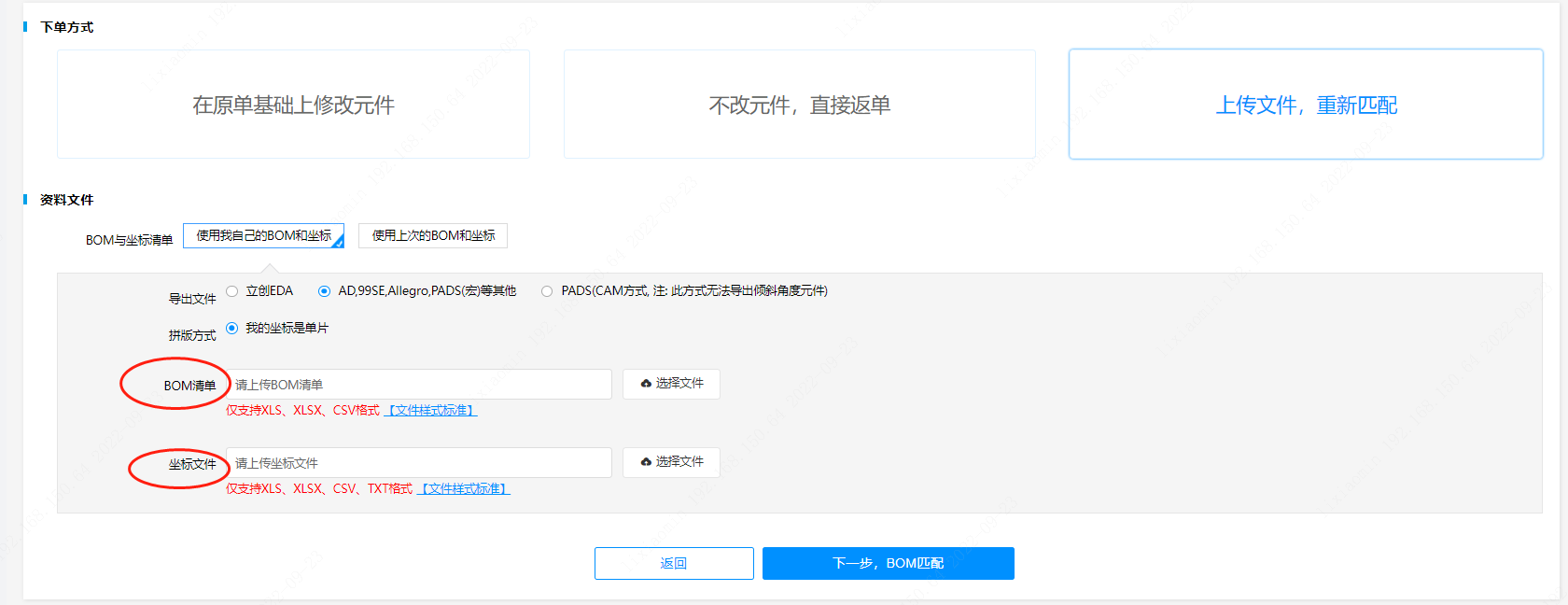1568x605 pixels.
Task: Click the 请上传坐标文件 input field
Action: point(418,463)
